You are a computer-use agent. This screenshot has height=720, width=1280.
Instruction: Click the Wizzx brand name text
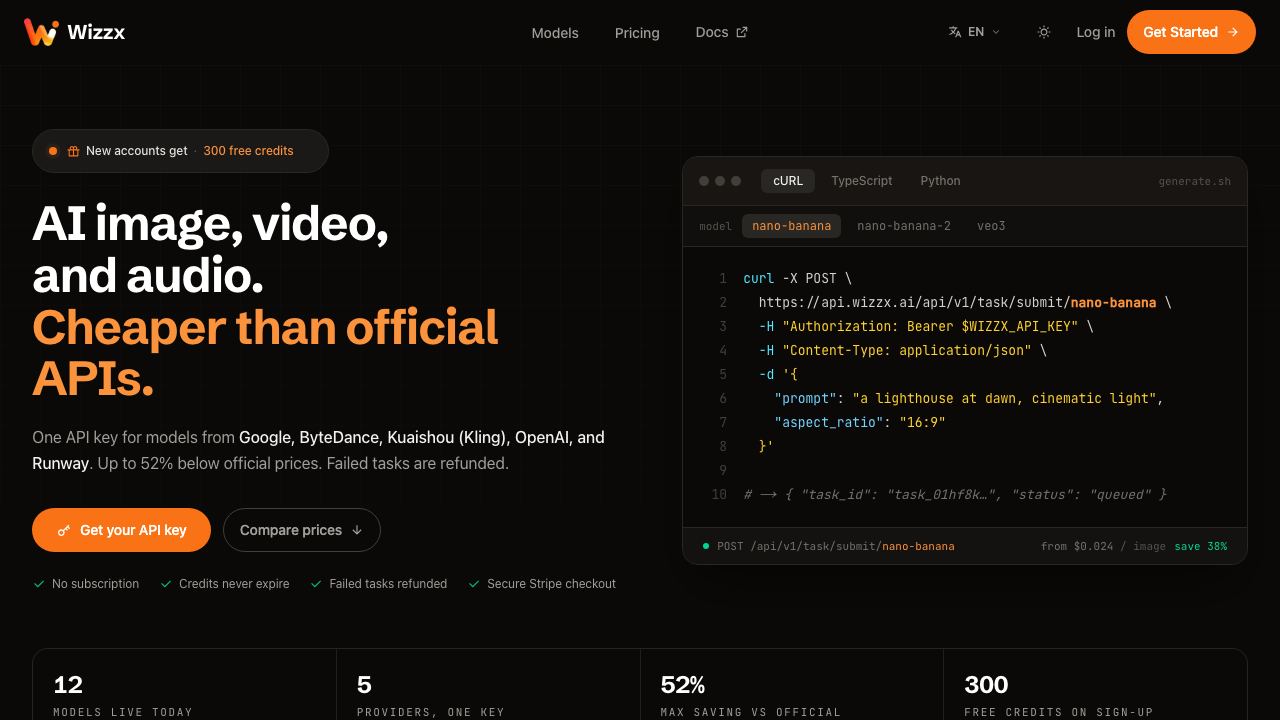(96, 32)
